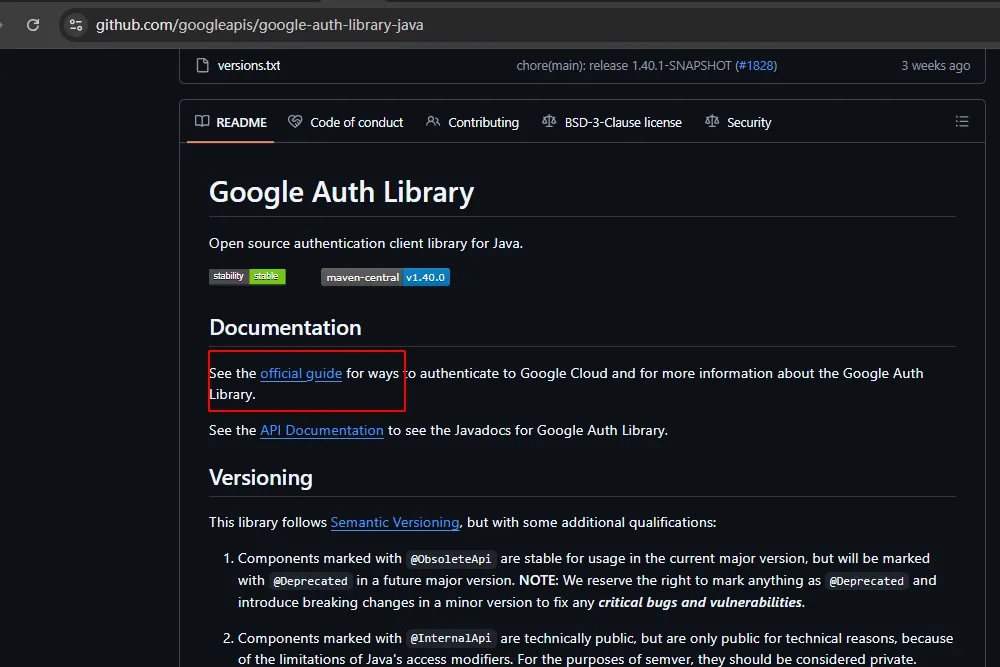Click the people icon next to Contributing

(x=433, y=122)
